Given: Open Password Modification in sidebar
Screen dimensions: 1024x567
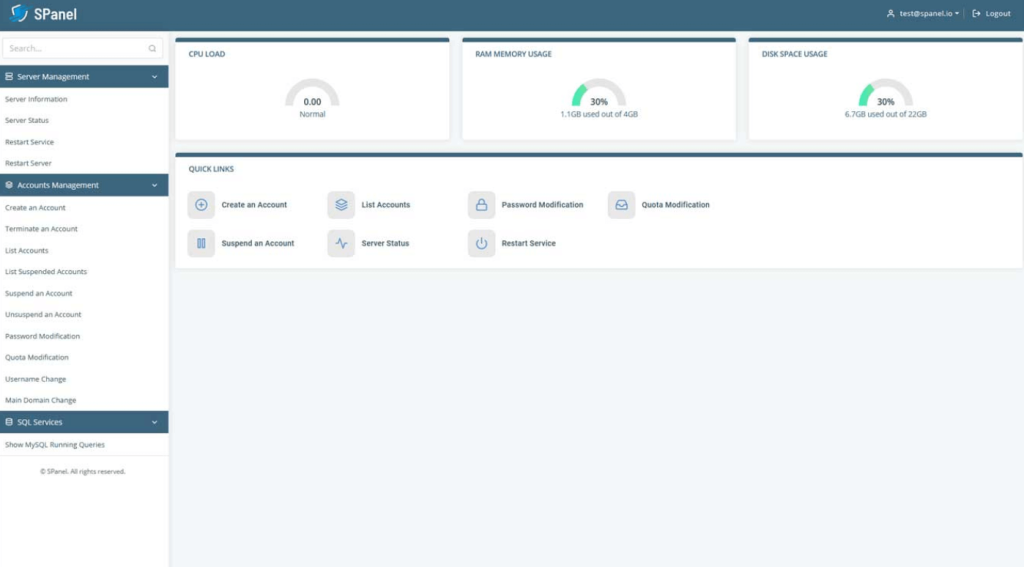Looking at the screenshot, I should (42, 336).
